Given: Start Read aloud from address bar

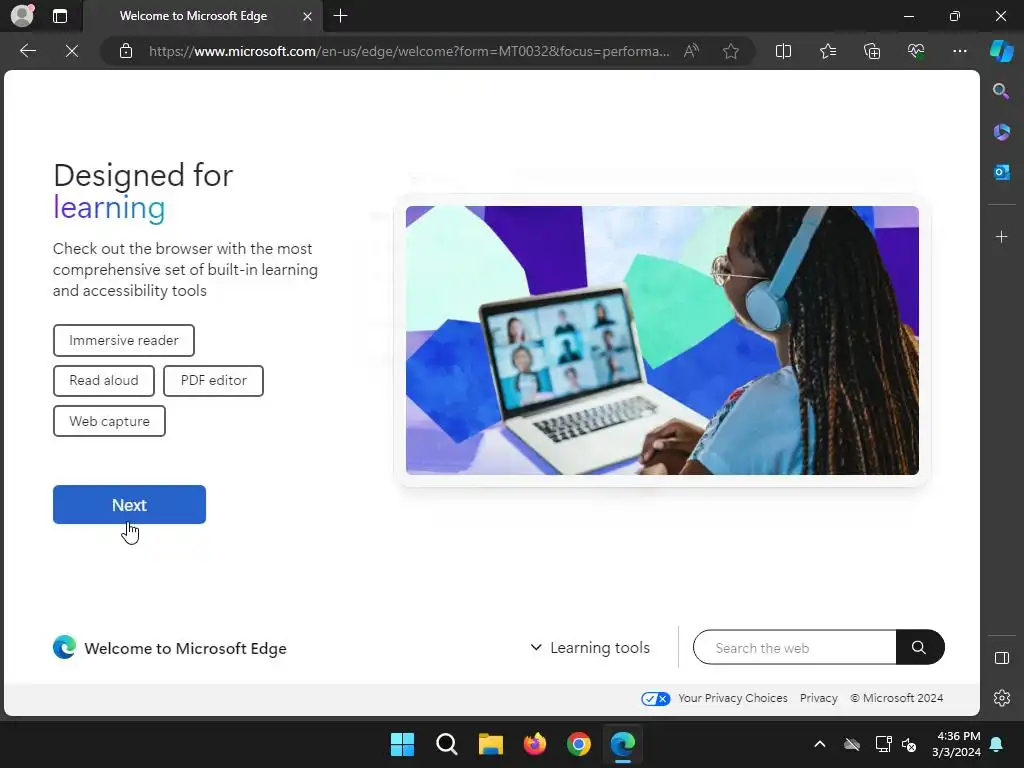Looking at the screenshot, I should tap(691, 51).
